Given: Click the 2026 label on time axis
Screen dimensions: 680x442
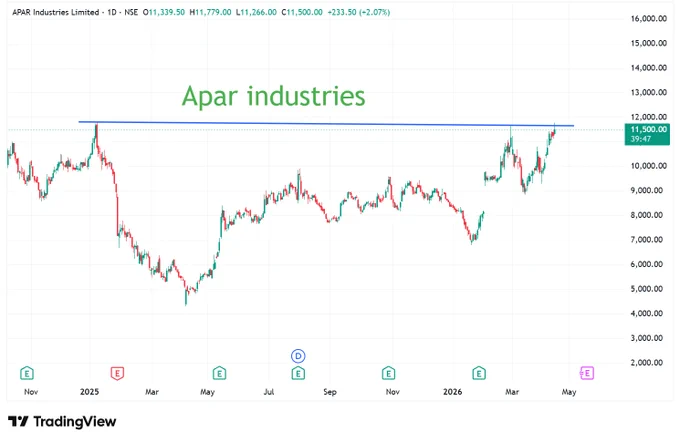Looking at the screenshot, I should pos(452,392).
